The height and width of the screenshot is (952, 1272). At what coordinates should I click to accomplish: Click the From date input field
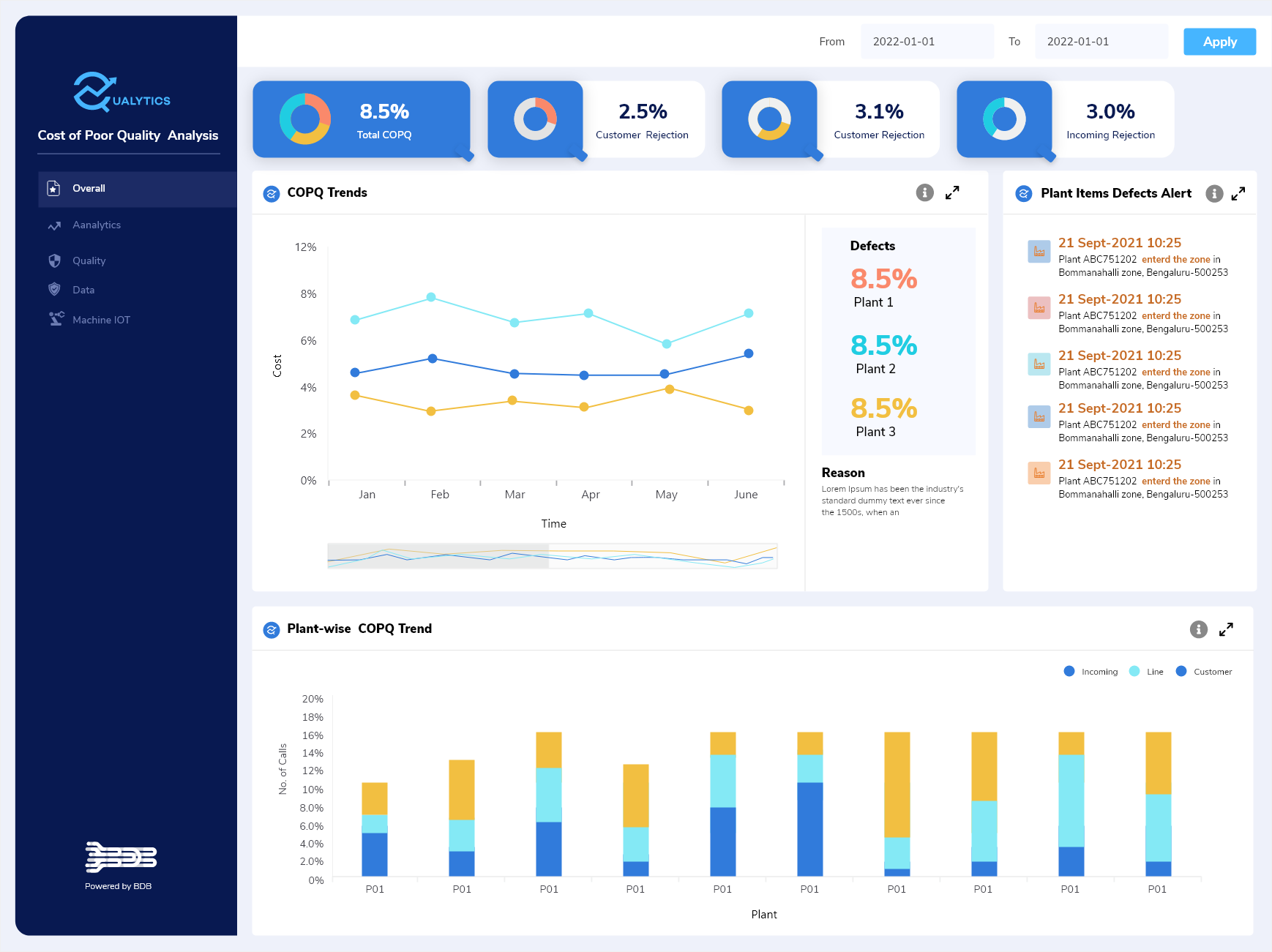point(927,42)
